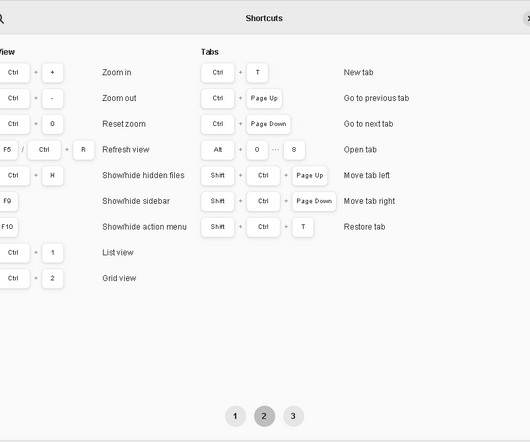Click the Zoom in label
530x442 pixels.
pos(117,72)
